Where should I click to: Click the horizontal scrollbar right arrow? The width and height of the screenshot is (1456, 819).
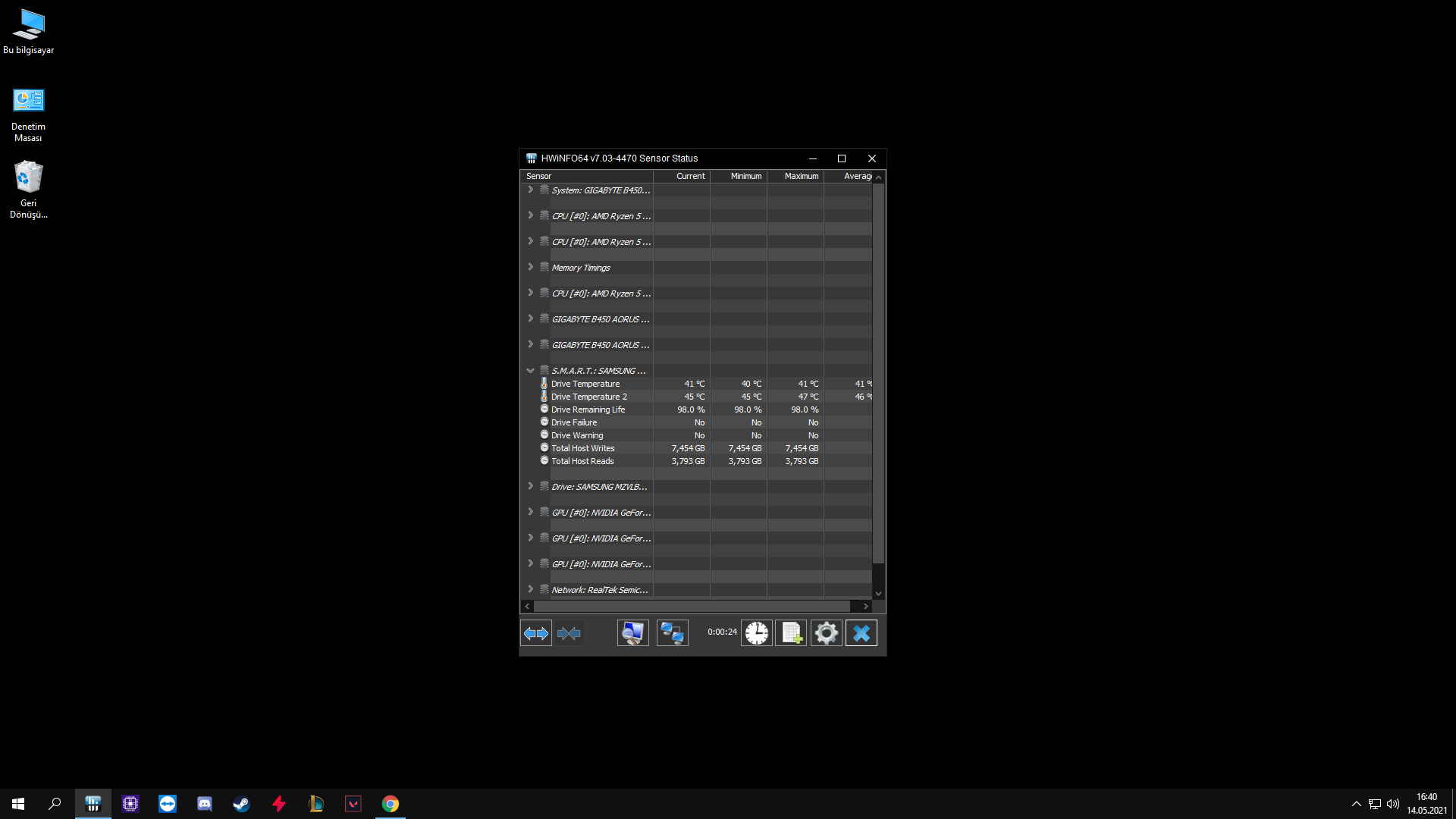tap(865, 606)
